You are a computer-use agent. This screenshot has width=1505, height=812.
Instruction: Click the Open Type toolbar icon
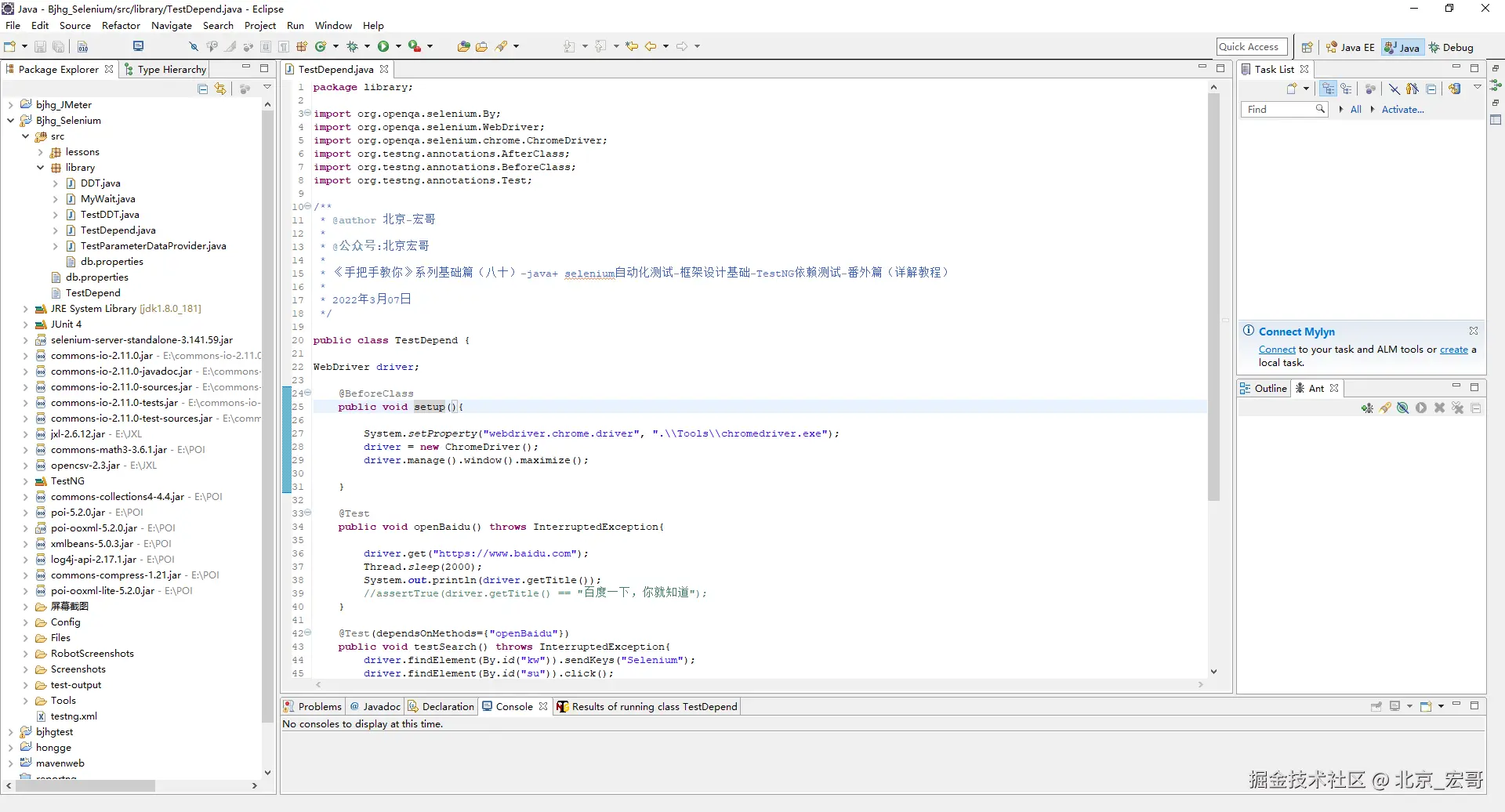[x=463, y=47]
